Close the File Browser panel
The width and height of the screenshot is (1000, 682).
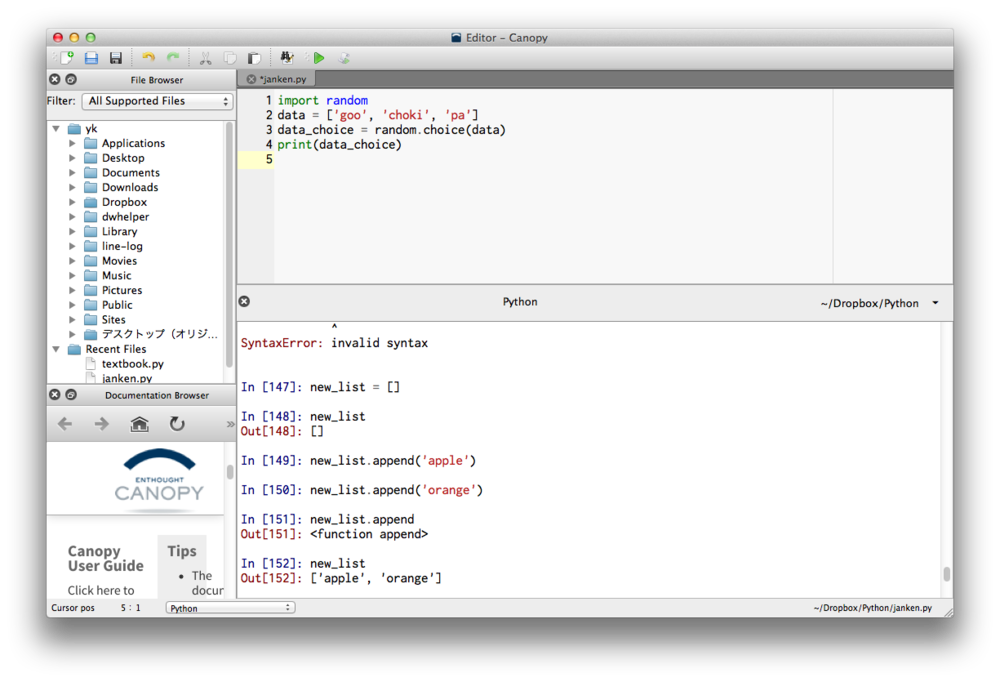(x=55, y=79)
